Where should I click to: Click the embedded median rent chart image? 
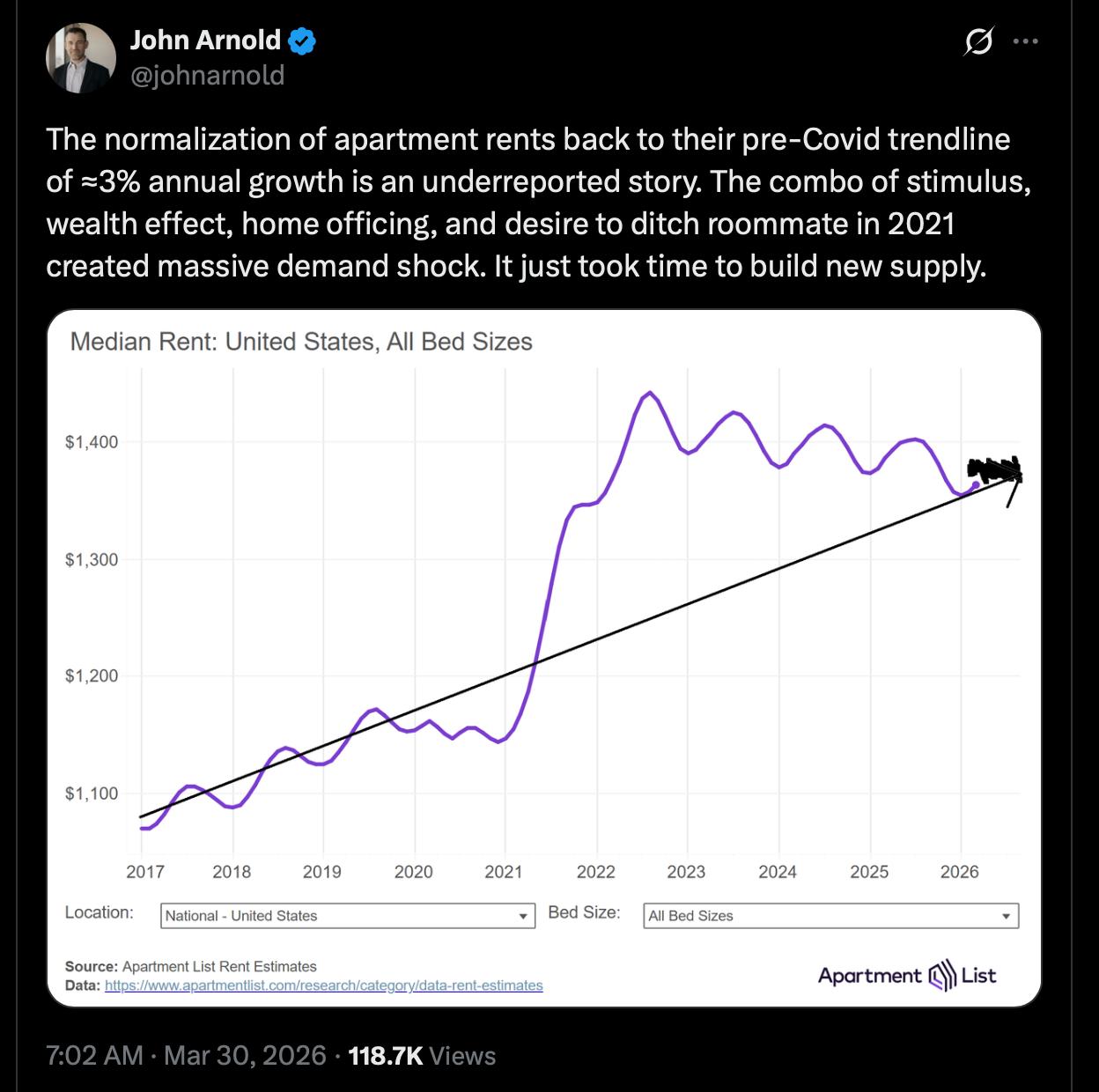[x=543, y=656]
